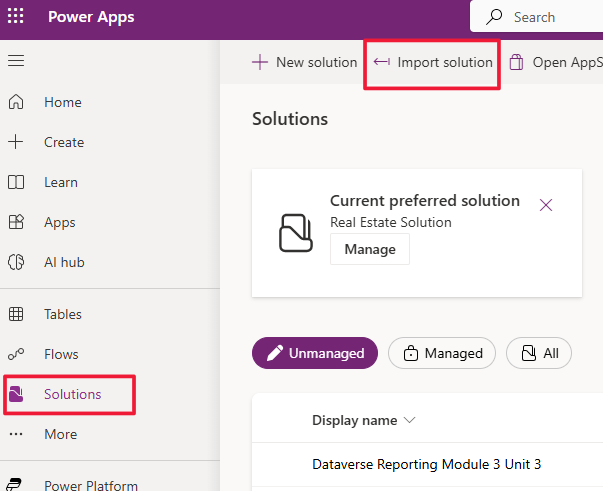Screen dimensions: 603x491
Task: Click the Power Platform icon
Action: coord(14,484)
